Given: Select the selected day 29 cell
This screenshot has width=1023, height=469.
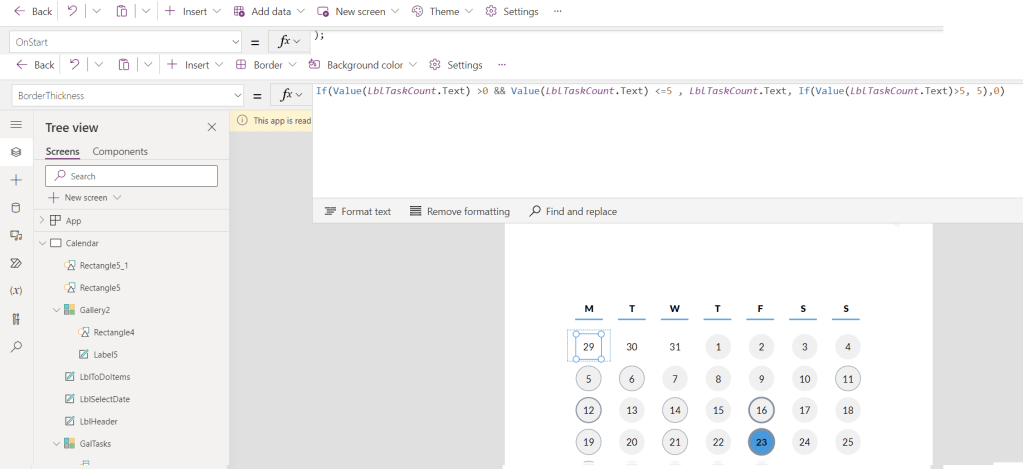Looking at the screenshot, I should click(x=588, y=346).
